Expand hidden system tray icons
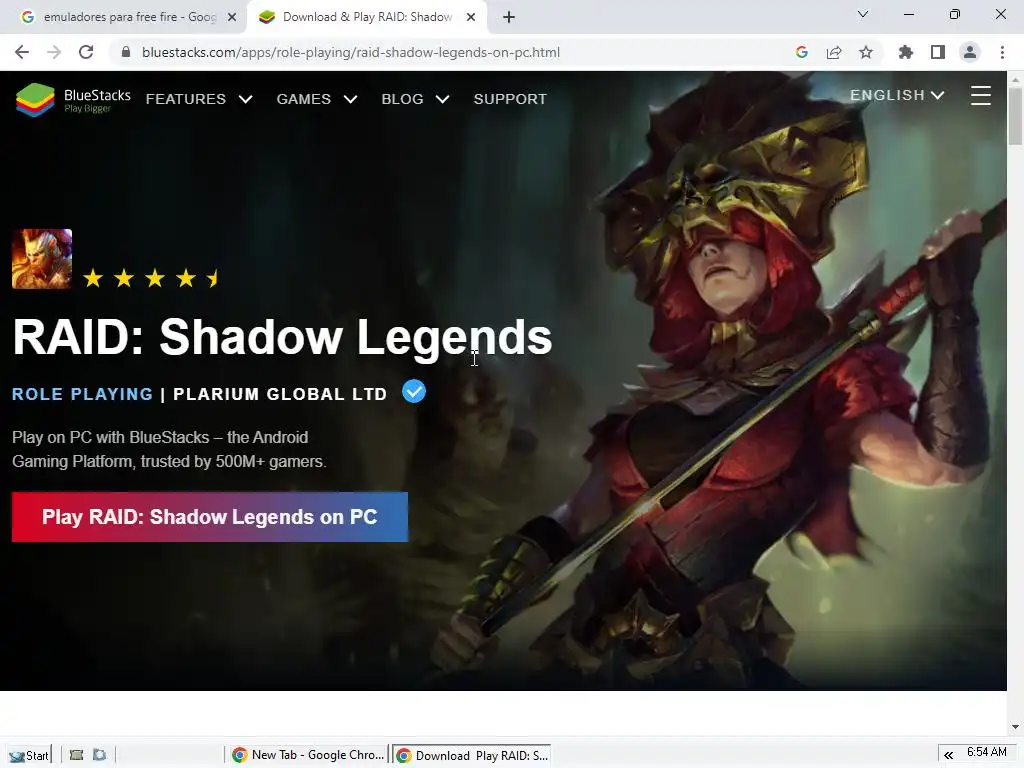Image resolution: width=1024 pixels, height=768 pixels. pyautogui.click(x=948, y=755)
